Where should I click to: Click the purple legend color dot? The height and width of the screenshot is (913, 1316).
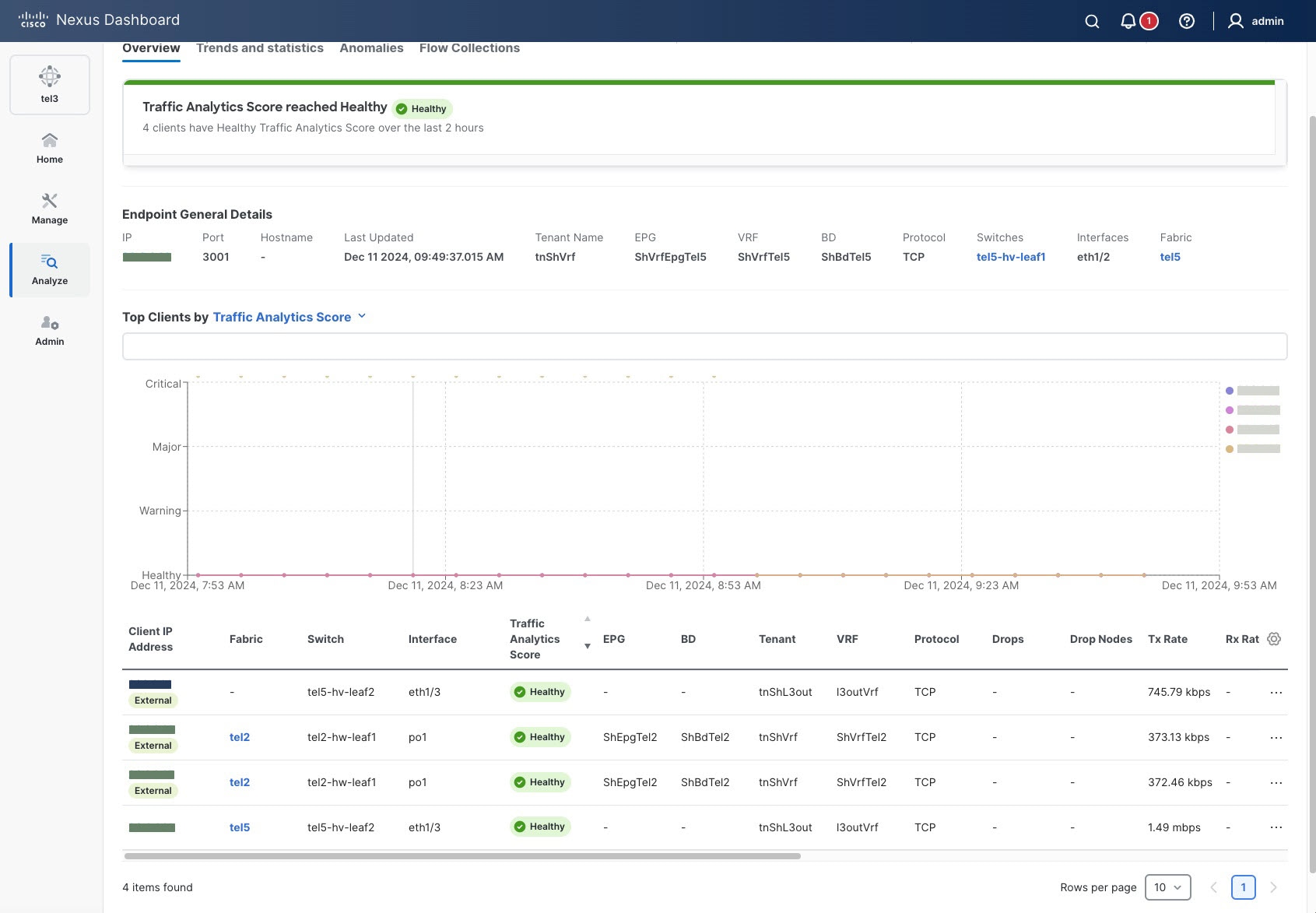coord(1230,391)
